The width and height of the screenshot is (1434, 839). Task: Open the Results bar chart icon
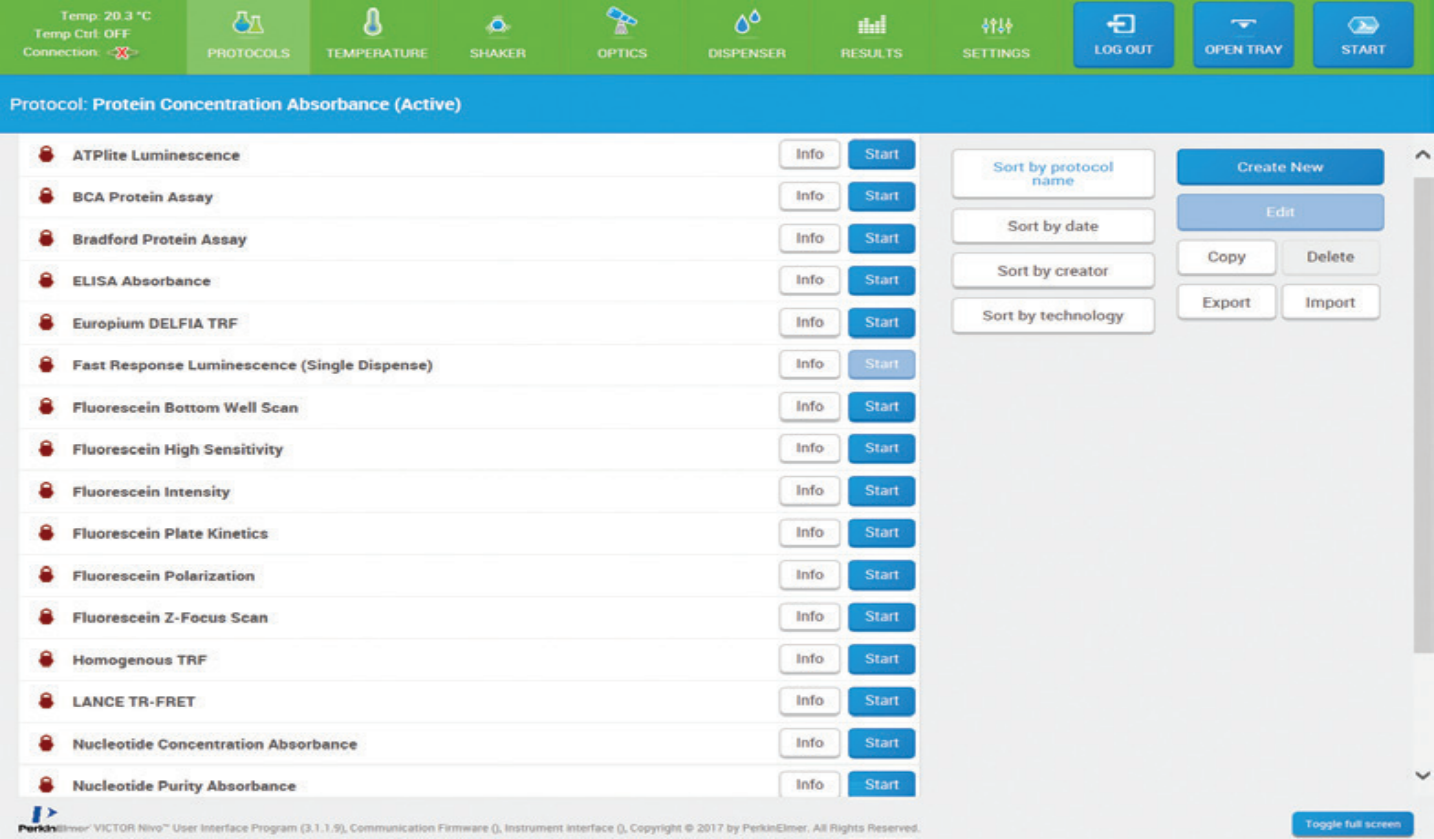coord(871,24)
